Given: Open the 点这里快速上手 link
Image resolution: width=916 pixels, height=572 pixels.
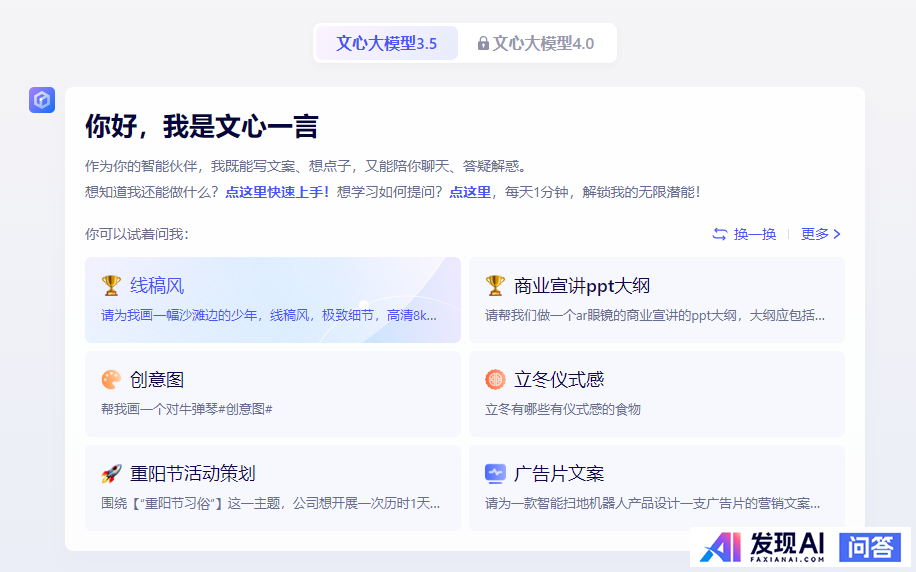Looking at the screenshot, I should 277,192.
